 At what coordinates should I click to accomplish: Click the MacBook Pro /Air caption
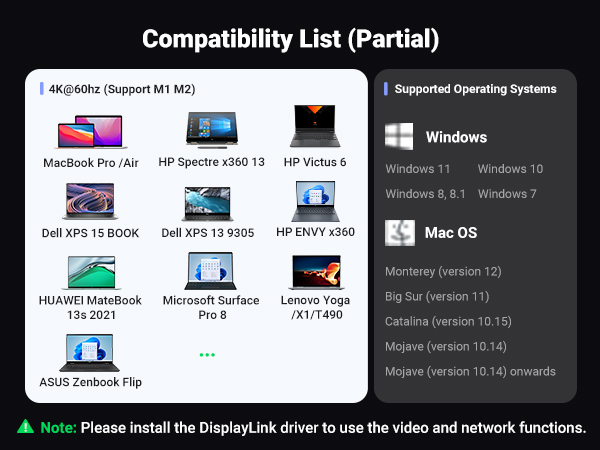(91, 163)
